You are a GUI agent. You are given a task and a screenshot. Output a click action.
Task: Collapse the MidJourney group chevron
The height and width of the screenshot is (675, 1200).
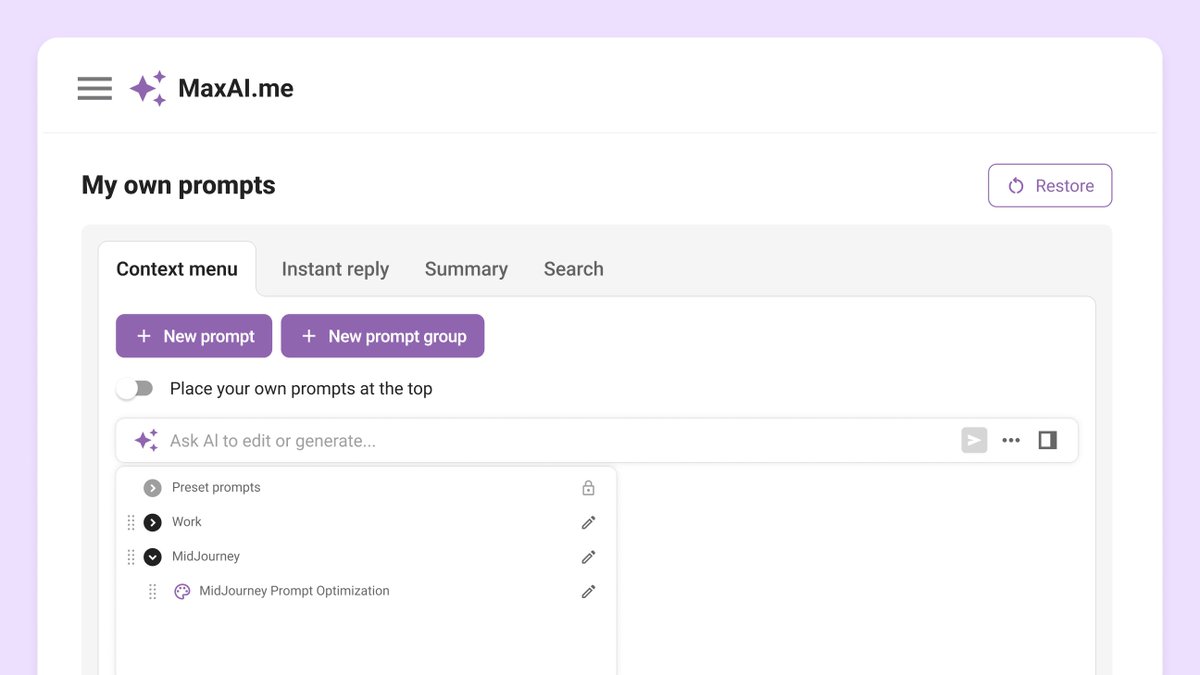point(152,557)
